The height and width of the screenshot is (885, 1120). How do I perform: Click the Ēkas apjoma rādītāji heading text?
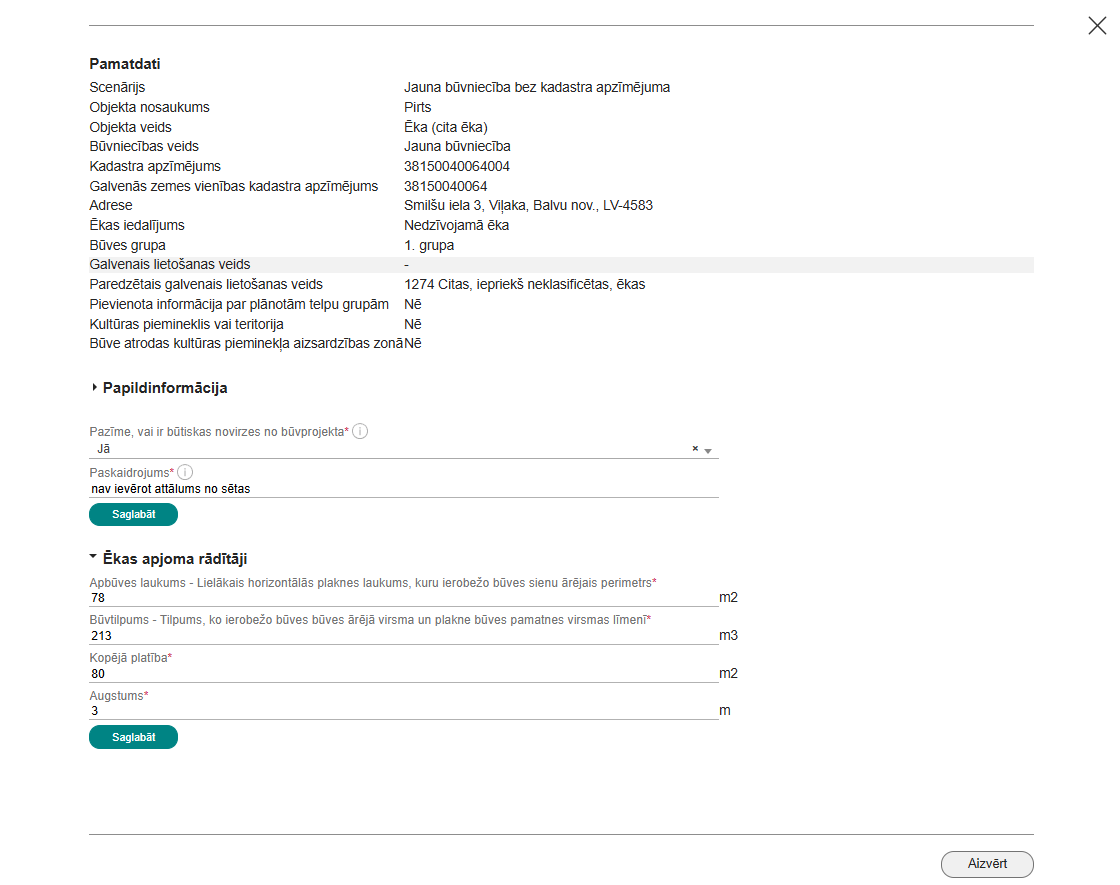[x=175, y=559]
